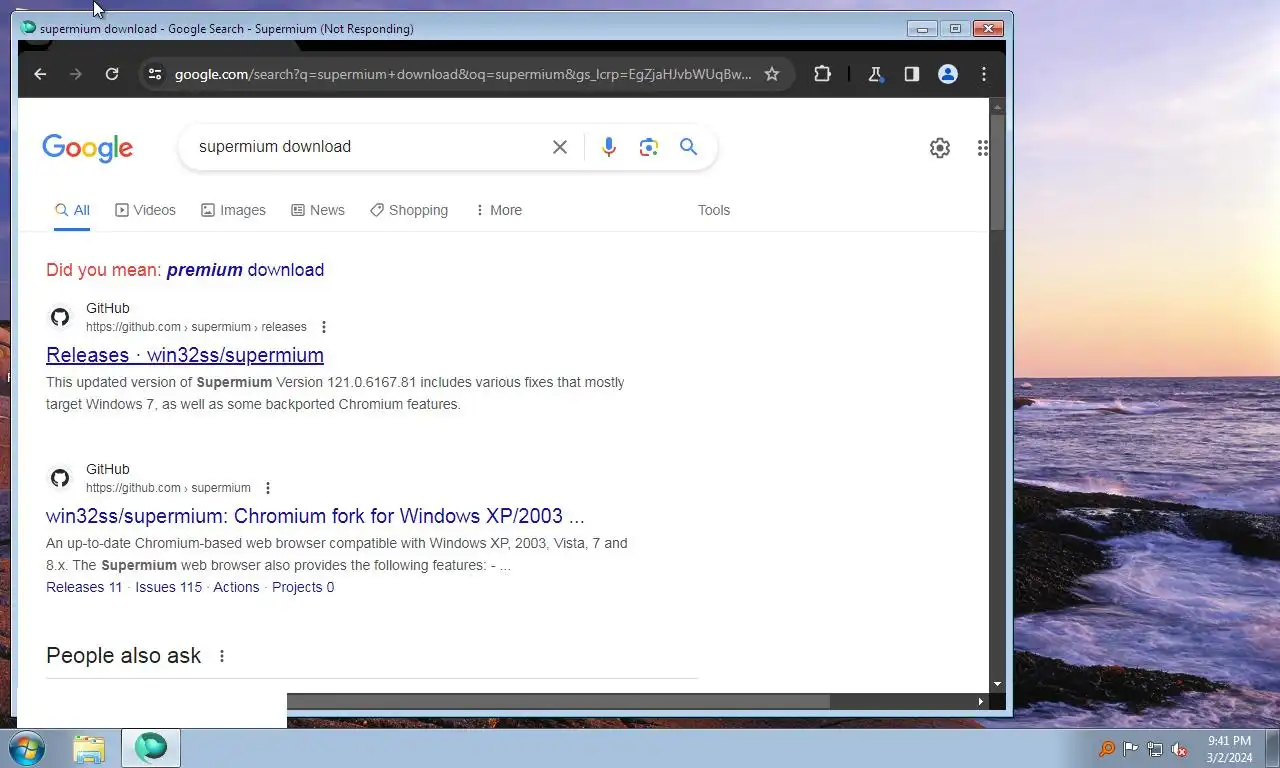Toggle the side panel icon
The height and width of the screenshot is (768, 1280).
911,74
